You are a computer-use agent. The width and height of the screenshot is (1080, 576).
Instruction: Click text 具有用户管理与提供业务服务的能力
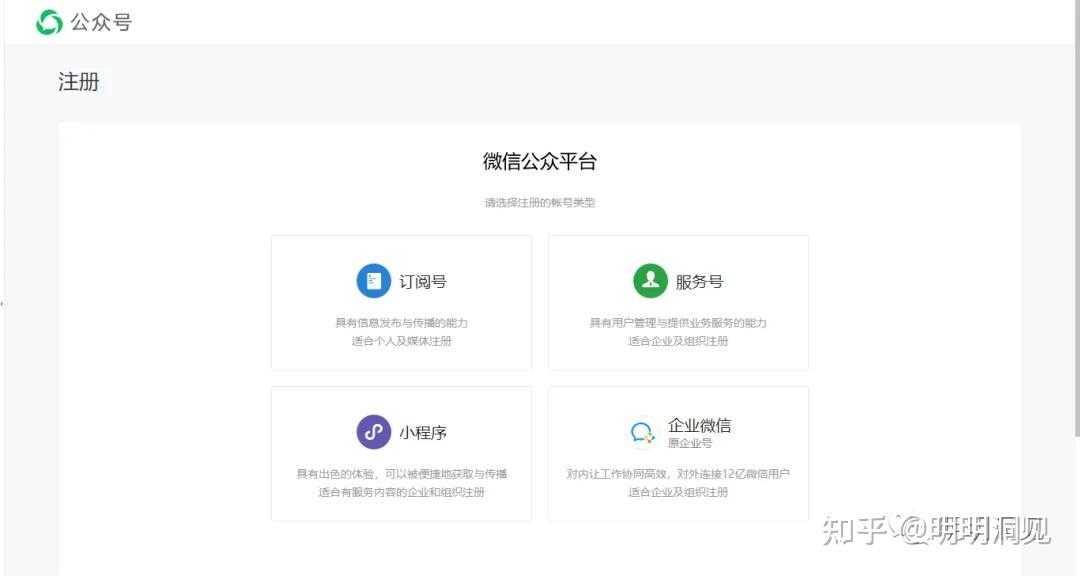coord(678,322)
